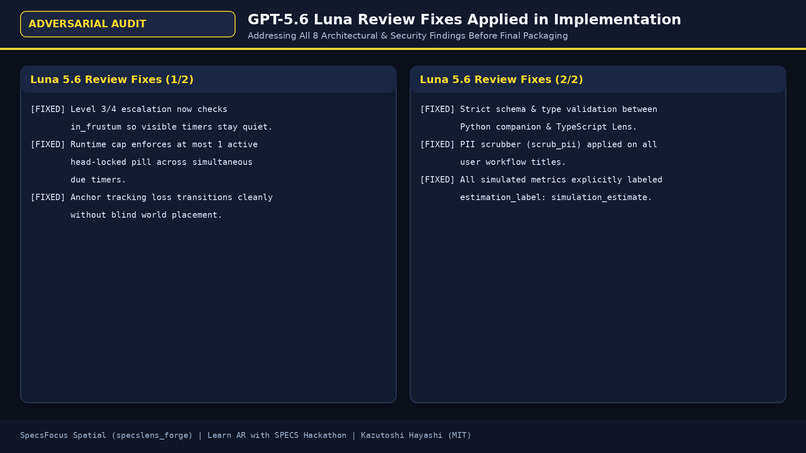Click the [FIXED] tag beside 'PII scrubber'
Image resolution: width=806 pixels, height=453 pixels.
point(437,144)
